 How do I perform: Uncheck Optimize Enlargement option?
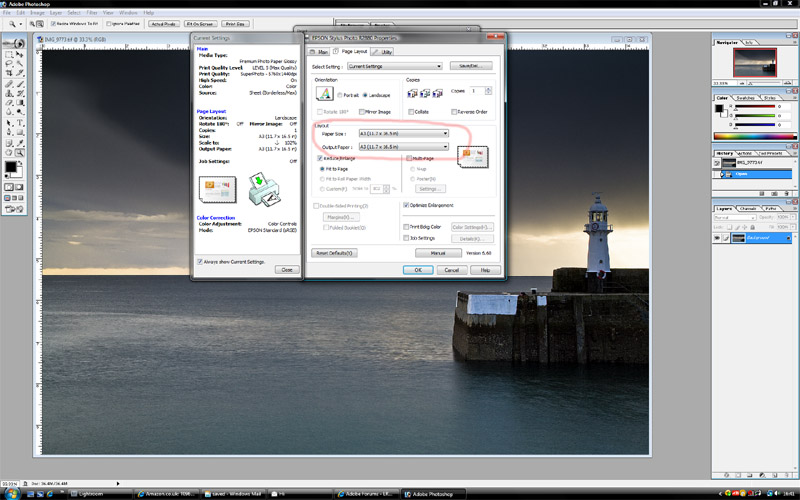click(x=405, y=205)
